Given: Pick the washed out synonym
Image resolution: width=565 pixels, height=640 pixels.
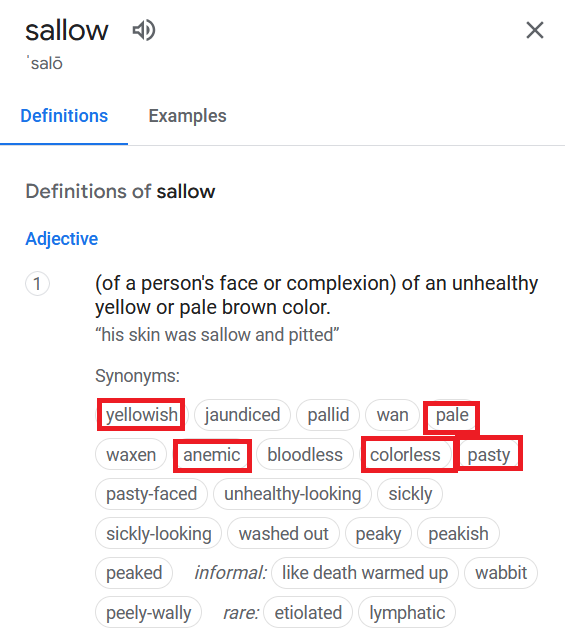Looking at the screenshot, I should pyautogui.click(x=283, y=533).
